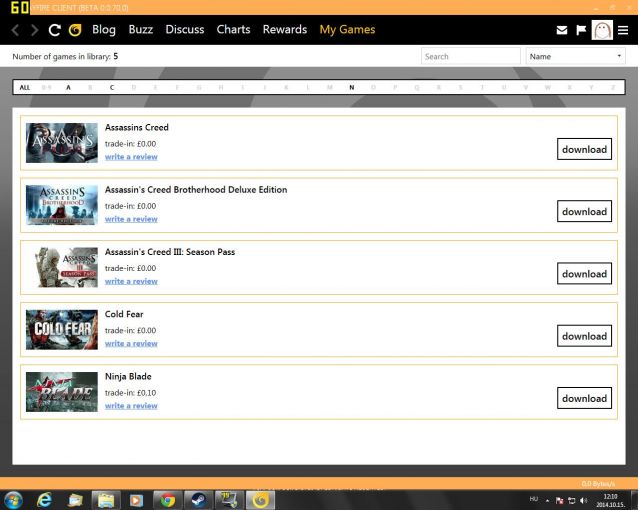The image size is (638, 510).
Task: Open Windows Explorer folder icon in taskbar
Action: [106, 500]
